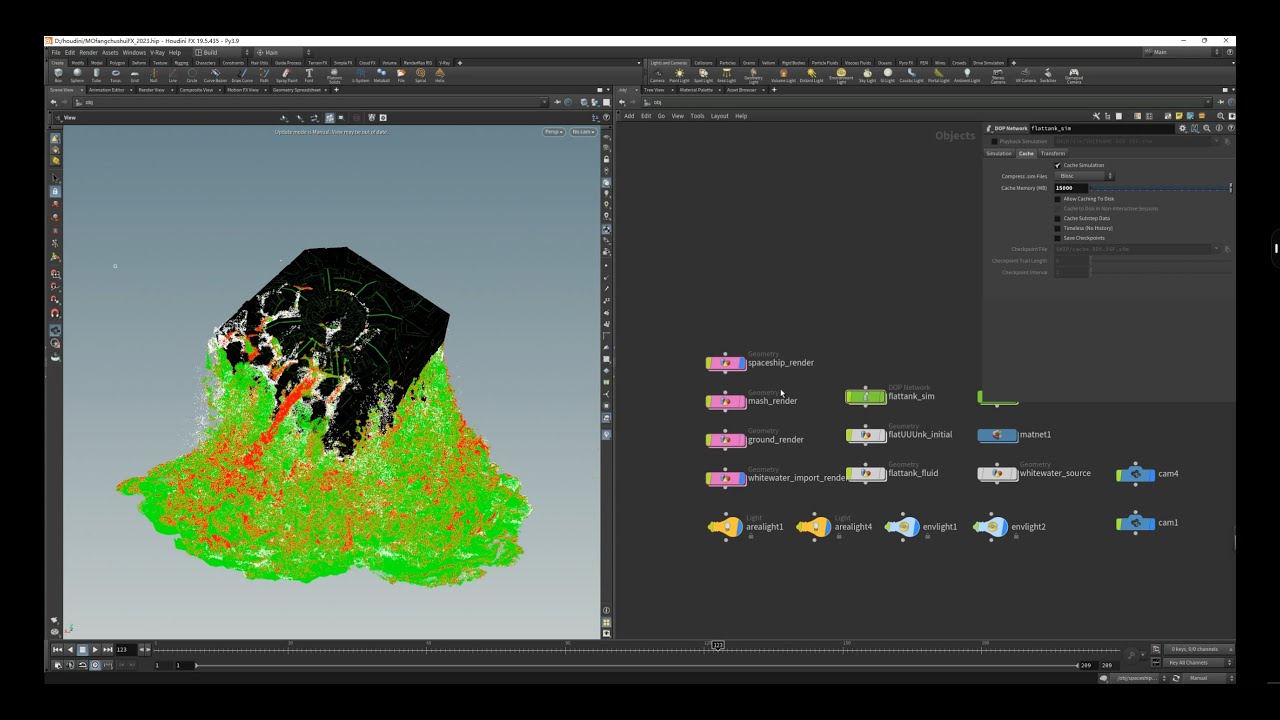
Task: Select the Grid shelf tool
Action: [x=135, y=75]
